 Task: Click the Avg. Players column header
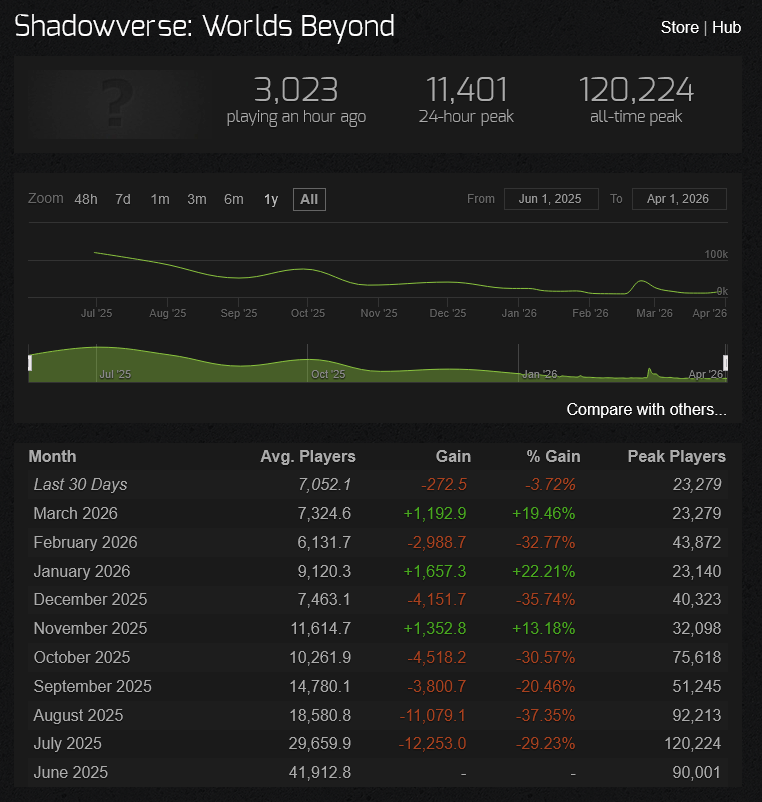click(308, 456)
